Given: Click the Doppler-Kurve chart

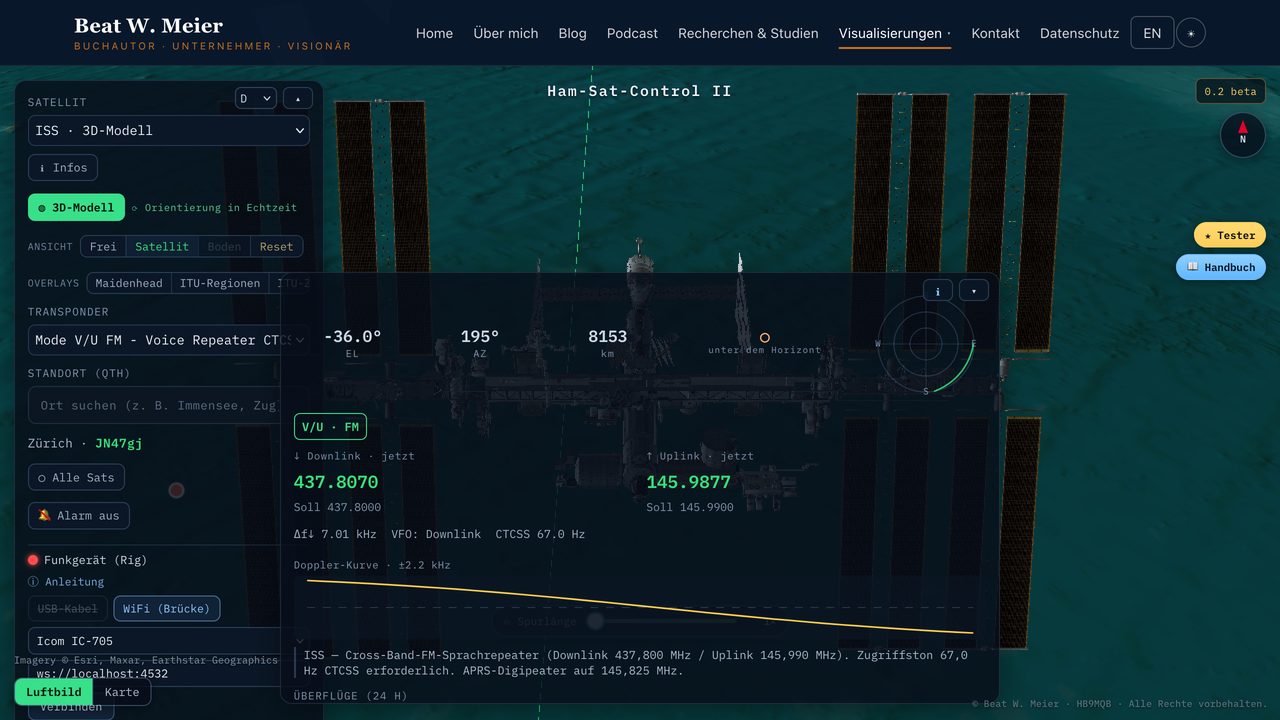Looking at the screenshot, I should pyautogui.click(x=640, y=605).
